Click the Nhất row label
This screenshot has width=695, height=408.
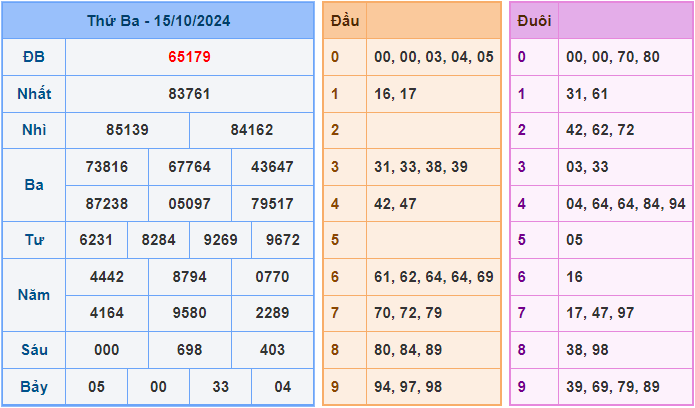(x=33, y=94)
